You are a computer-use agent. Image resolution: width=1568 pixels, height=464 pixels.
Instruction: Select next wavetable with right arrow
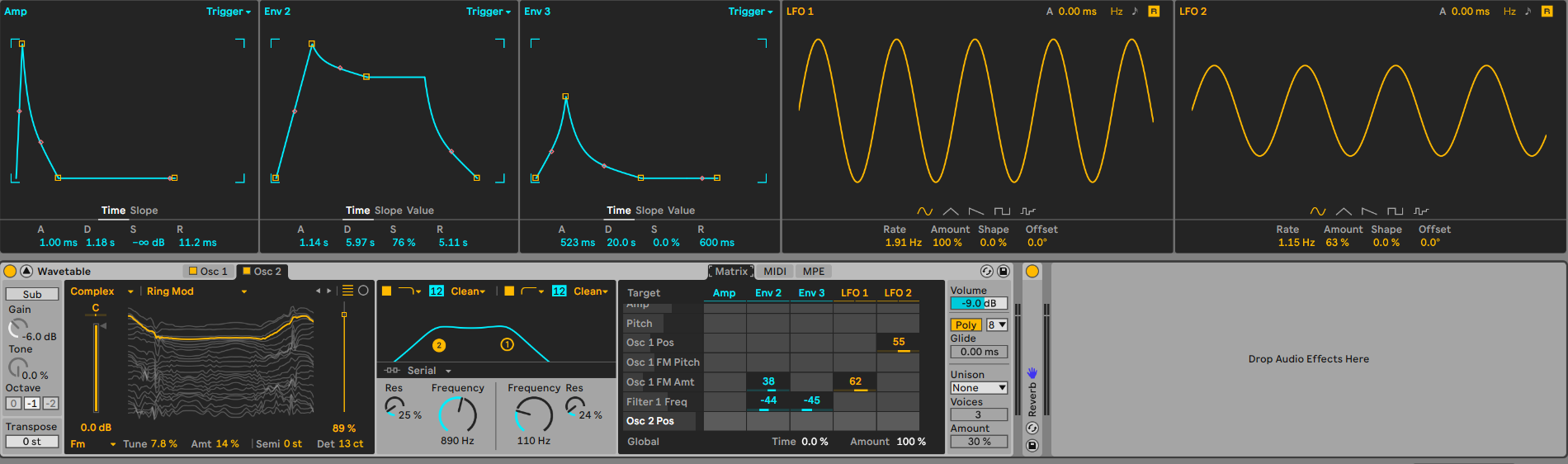[329, 291]
